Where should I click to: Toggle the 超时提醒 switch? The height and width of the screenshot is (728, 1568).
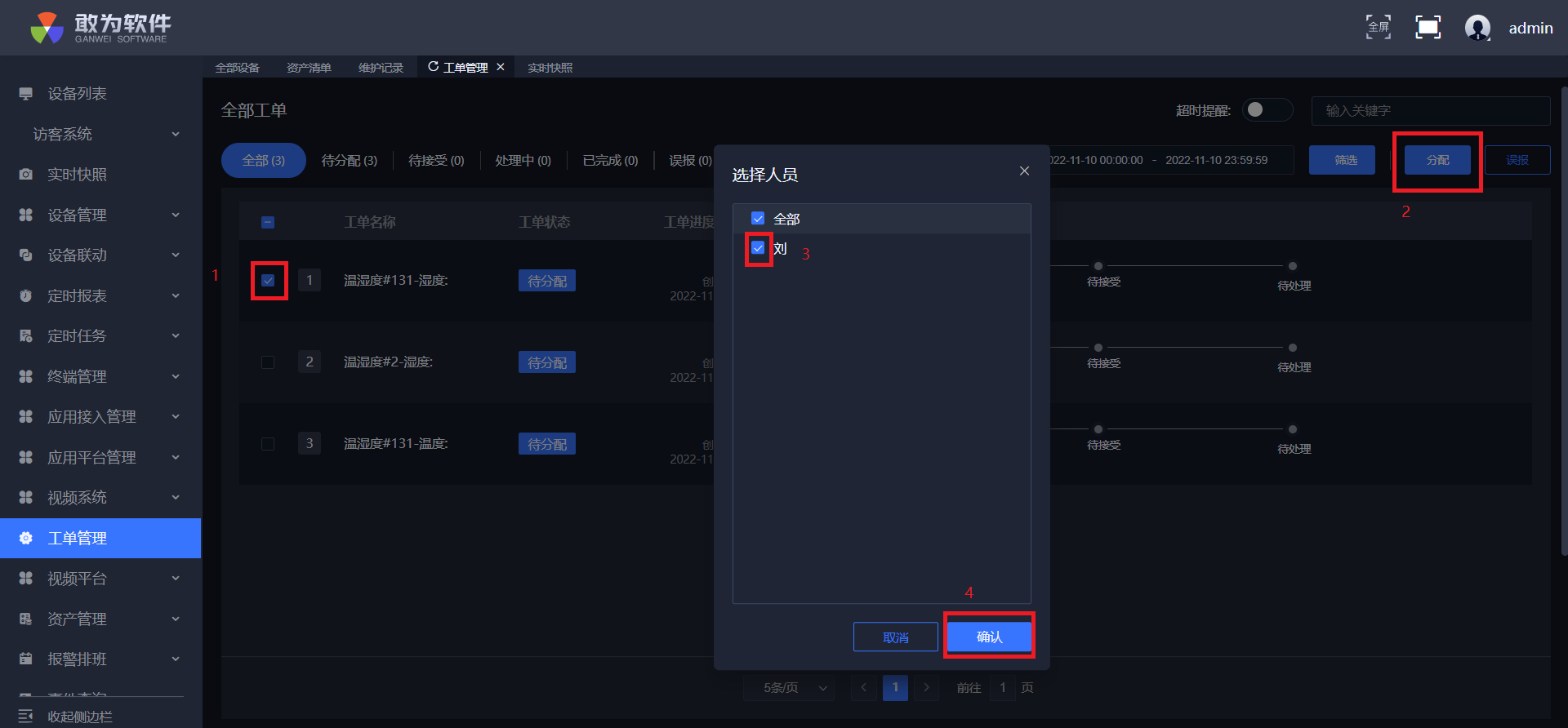(1267, 109)
